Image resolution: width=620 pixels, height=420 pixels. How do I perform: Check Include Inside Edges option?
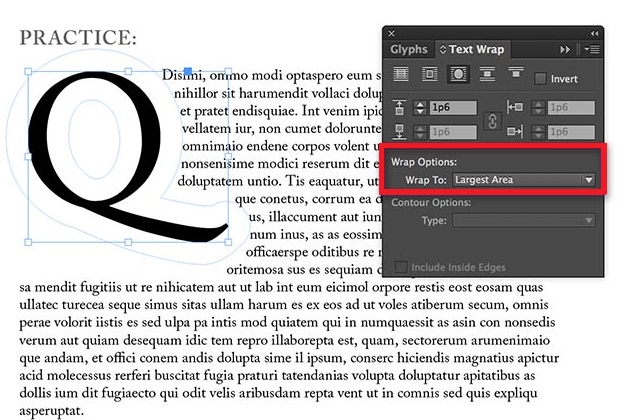click(x=401, y=267)
